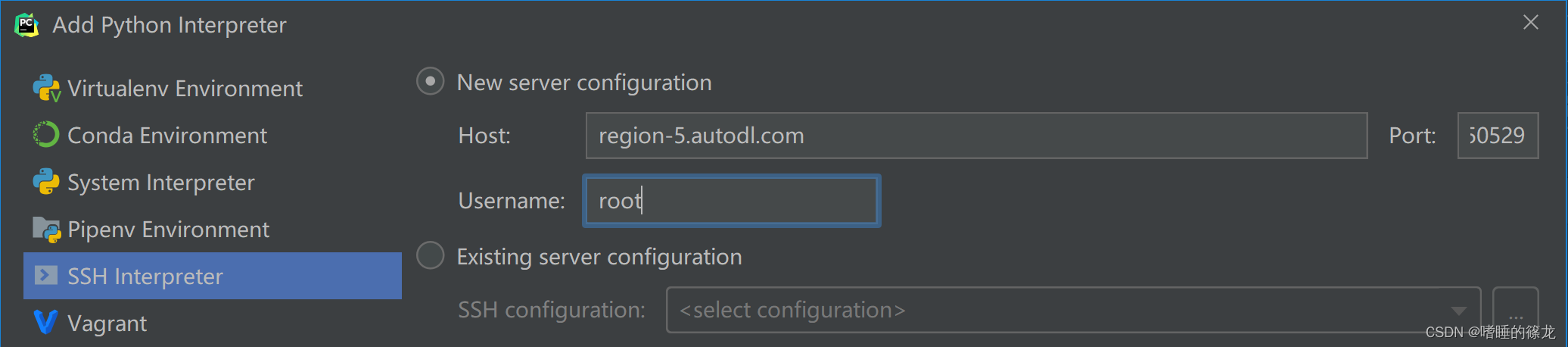Click the Vagrant V logo icon
The width and height of the screenshot is (1568, 347).
(46, 323)
